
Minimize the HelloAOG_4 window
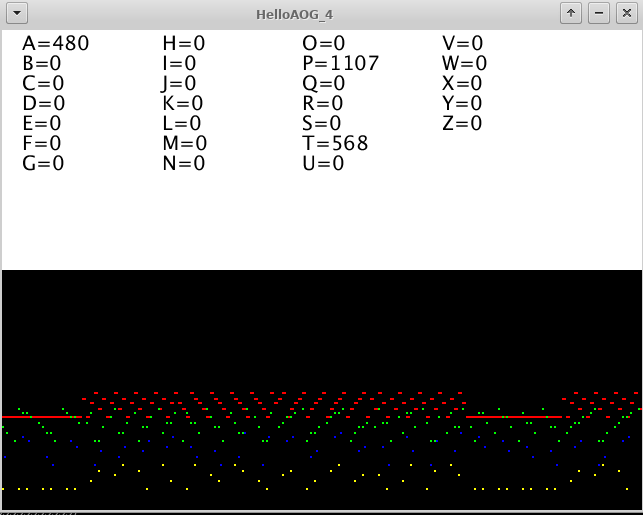click(598, 13)
